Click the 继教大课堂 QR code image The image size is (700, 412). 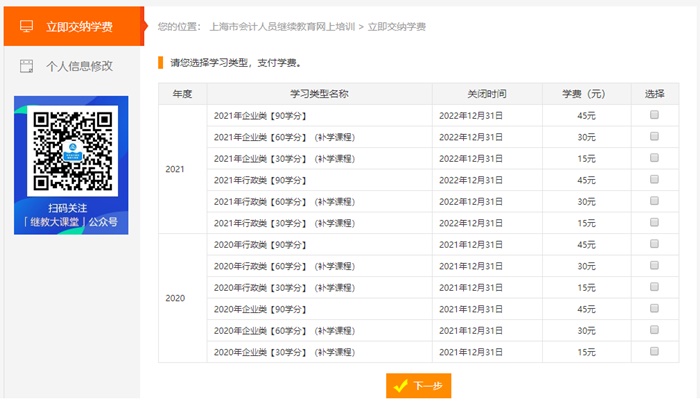coord(72,151)
